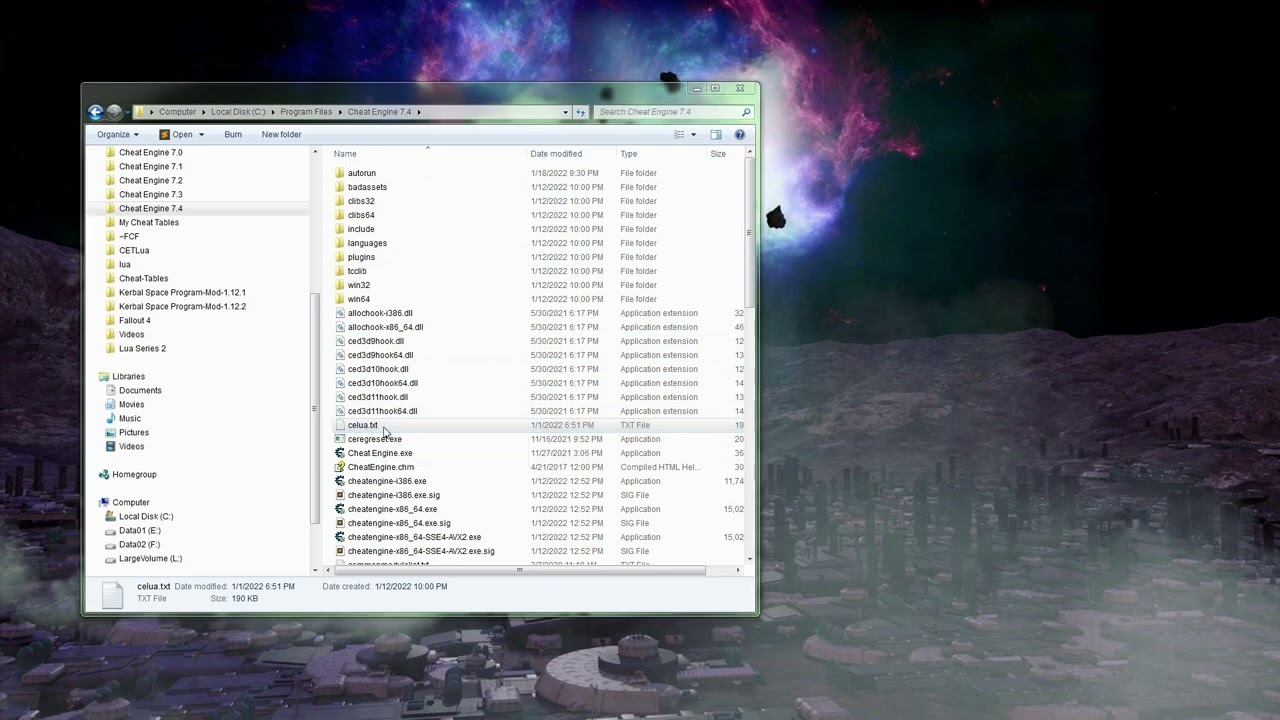Click Computer in address bar
This screenshot has width=1280, height=720.
click(x=177, y=112)
